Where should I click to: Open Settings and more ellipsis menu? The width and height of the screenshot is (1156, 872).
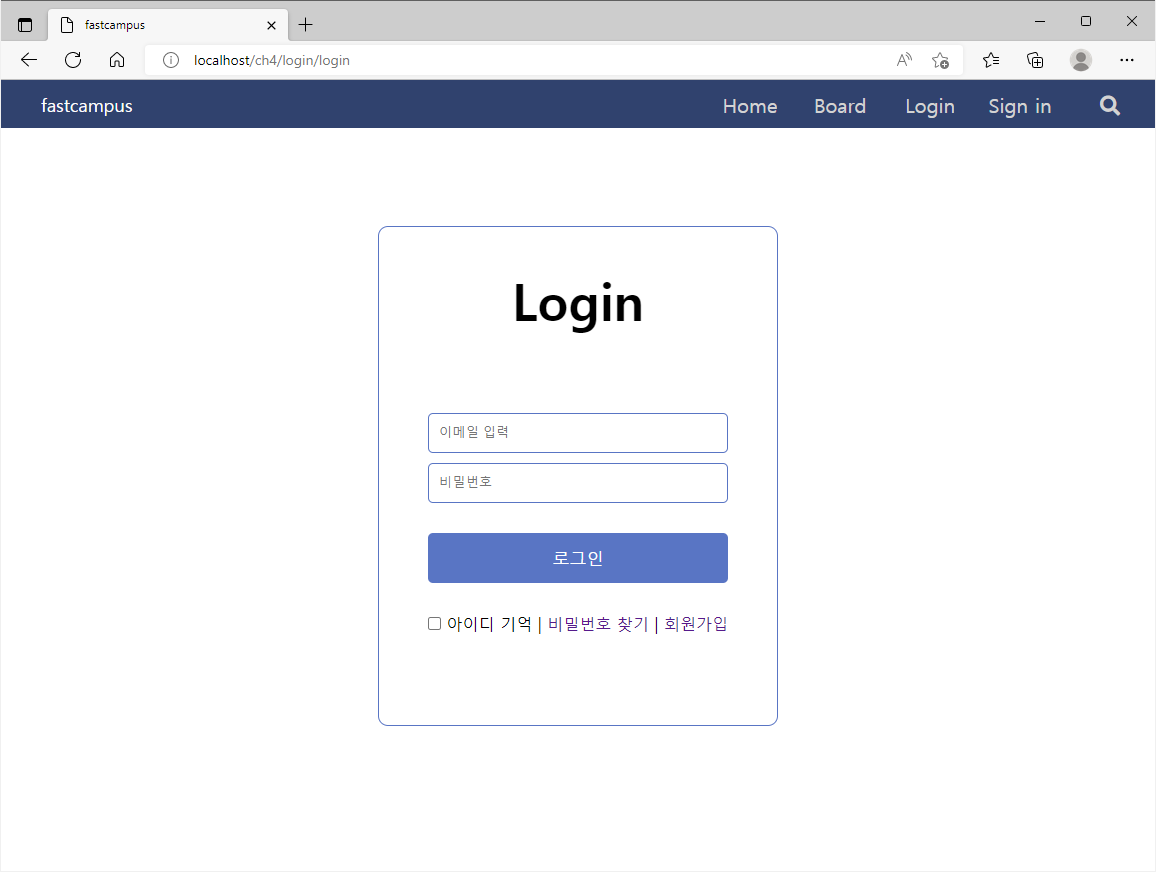click(1127, 60)
